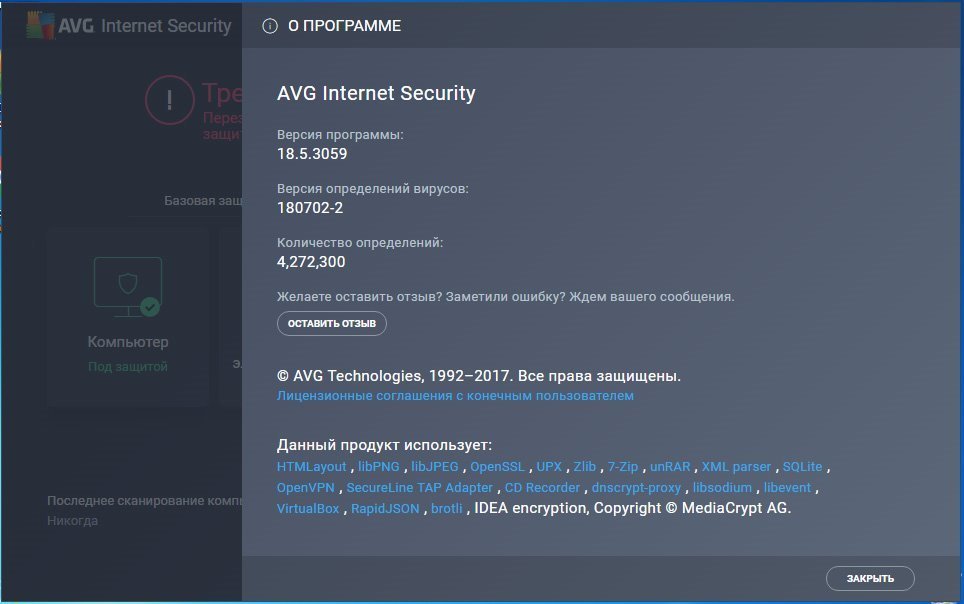Click the dnscrypt-proxy link

[636, 488]
